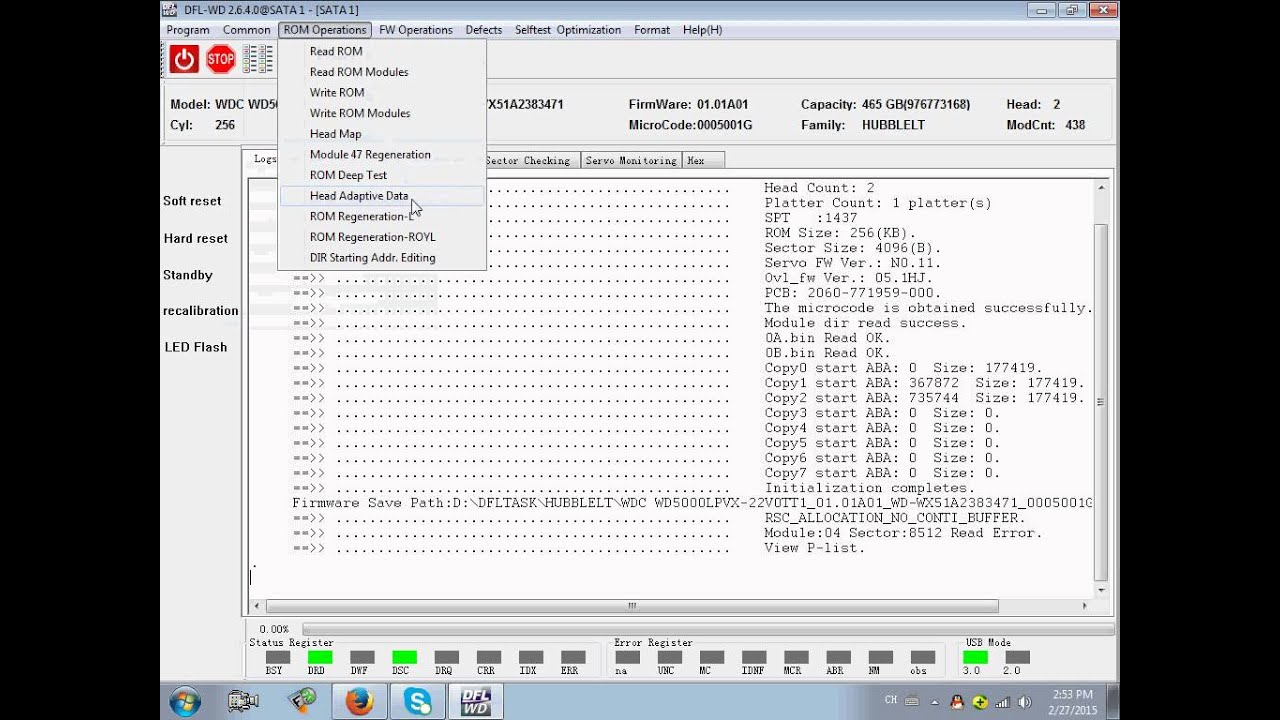
Task: Choose ROM Regeneration-ROYL
Action: [382, 237]
